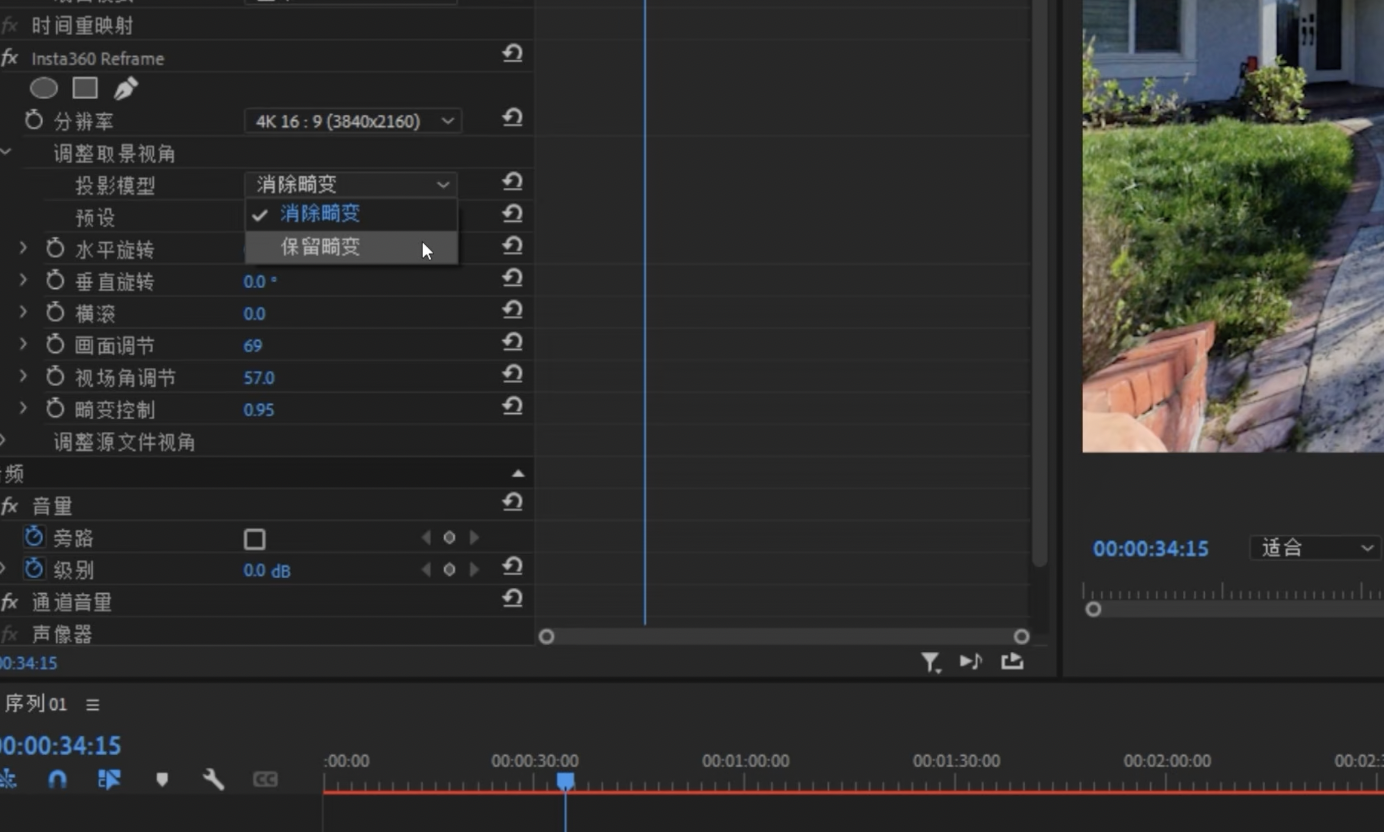Choose 保留畸变 from the dropdown list
The height and width of the screenshot is (832, 1384).
[320, 247]
